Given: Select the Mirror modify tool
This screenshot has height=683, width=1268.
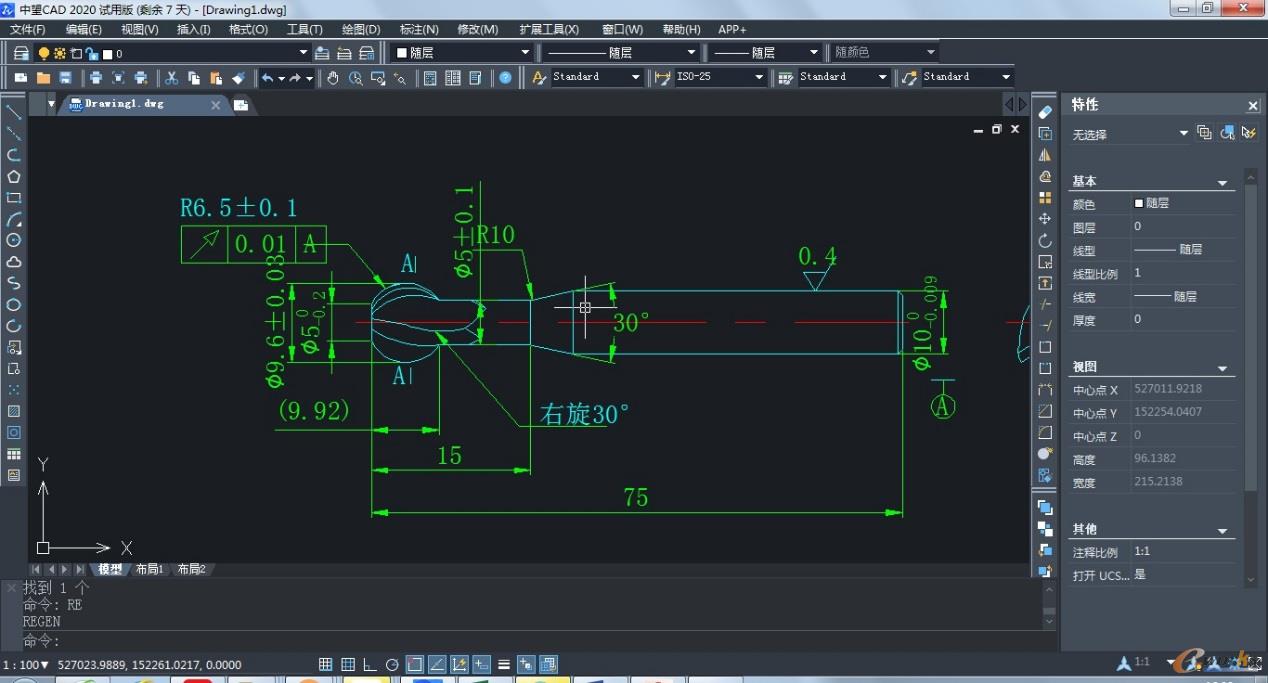Looking at the screenshot, I should (1046, 154).
